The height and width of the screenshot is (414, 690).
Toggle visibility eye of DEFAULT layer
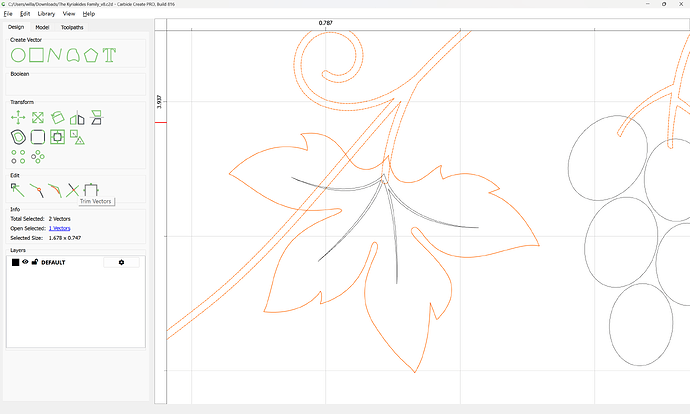pyautogui.click(x=25, y=262)
